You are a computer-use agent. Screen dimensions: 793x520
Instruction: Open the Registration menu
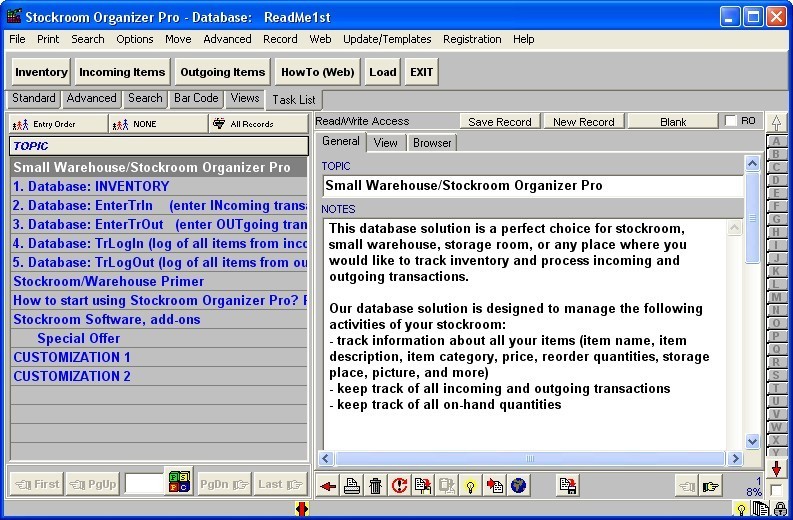472,39
